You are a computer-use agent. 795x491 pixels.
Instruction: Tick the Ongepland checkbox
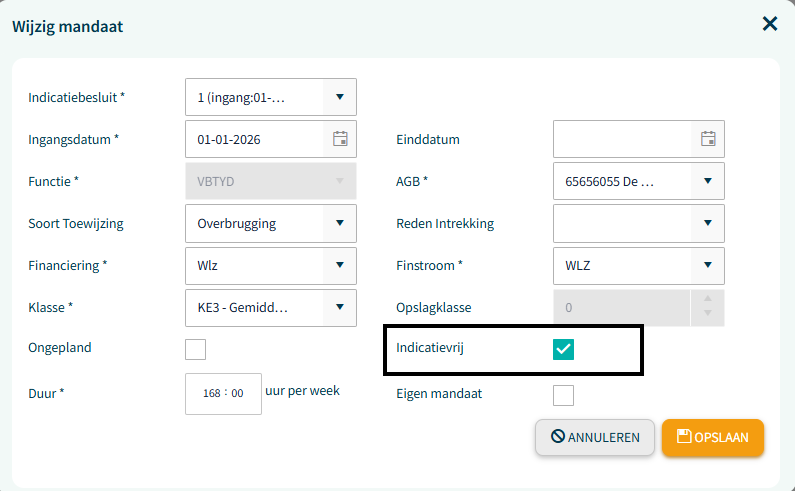pos(196,349)
